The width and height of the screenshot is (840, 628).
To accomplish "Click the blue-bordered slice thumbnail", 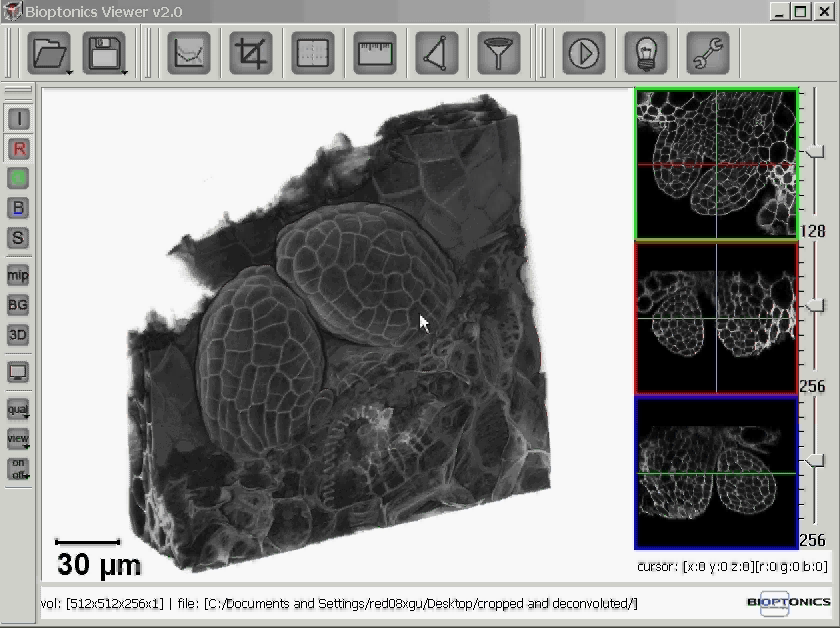I will (x=716, y=472).
